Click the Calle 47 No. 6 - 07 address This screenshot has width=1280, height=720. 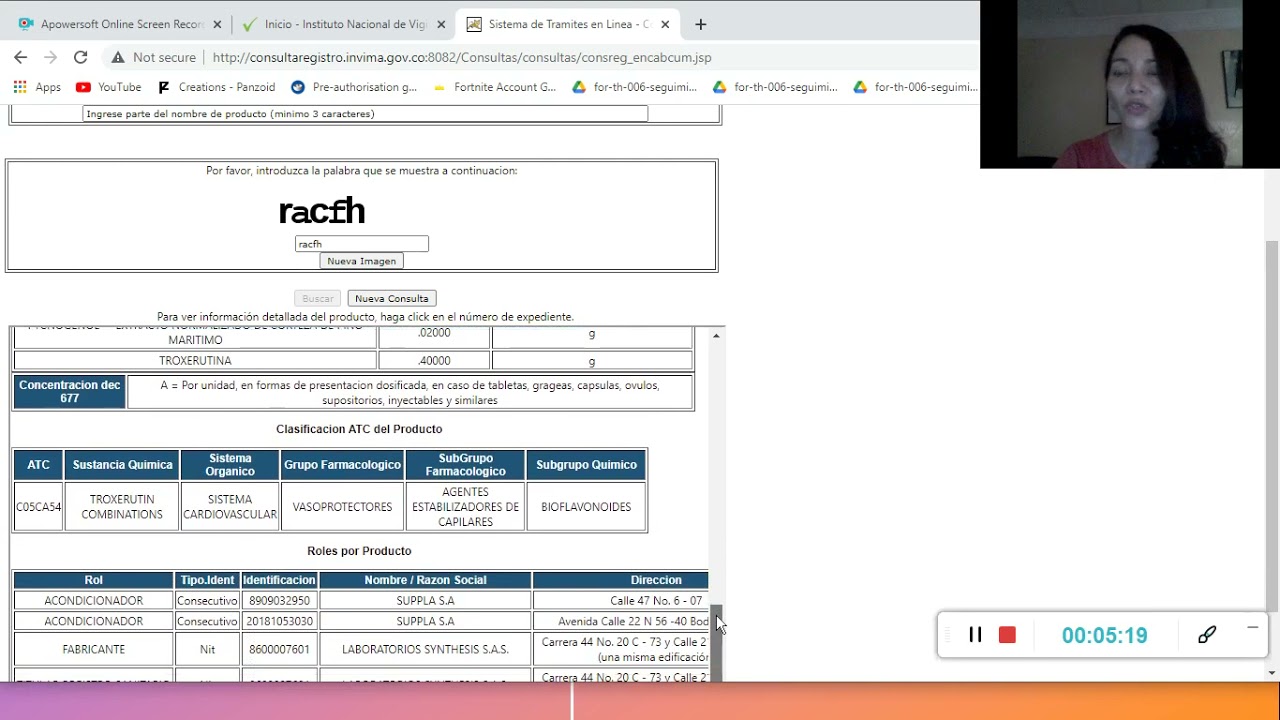point(621,601)
